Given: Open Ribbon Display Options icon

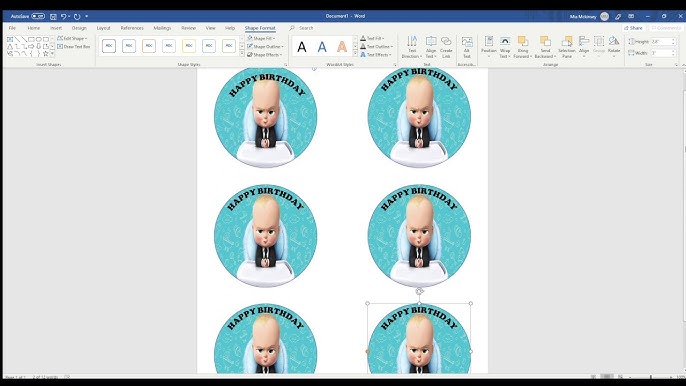Looking at the screenshot, I should click(x=631, y=16).
